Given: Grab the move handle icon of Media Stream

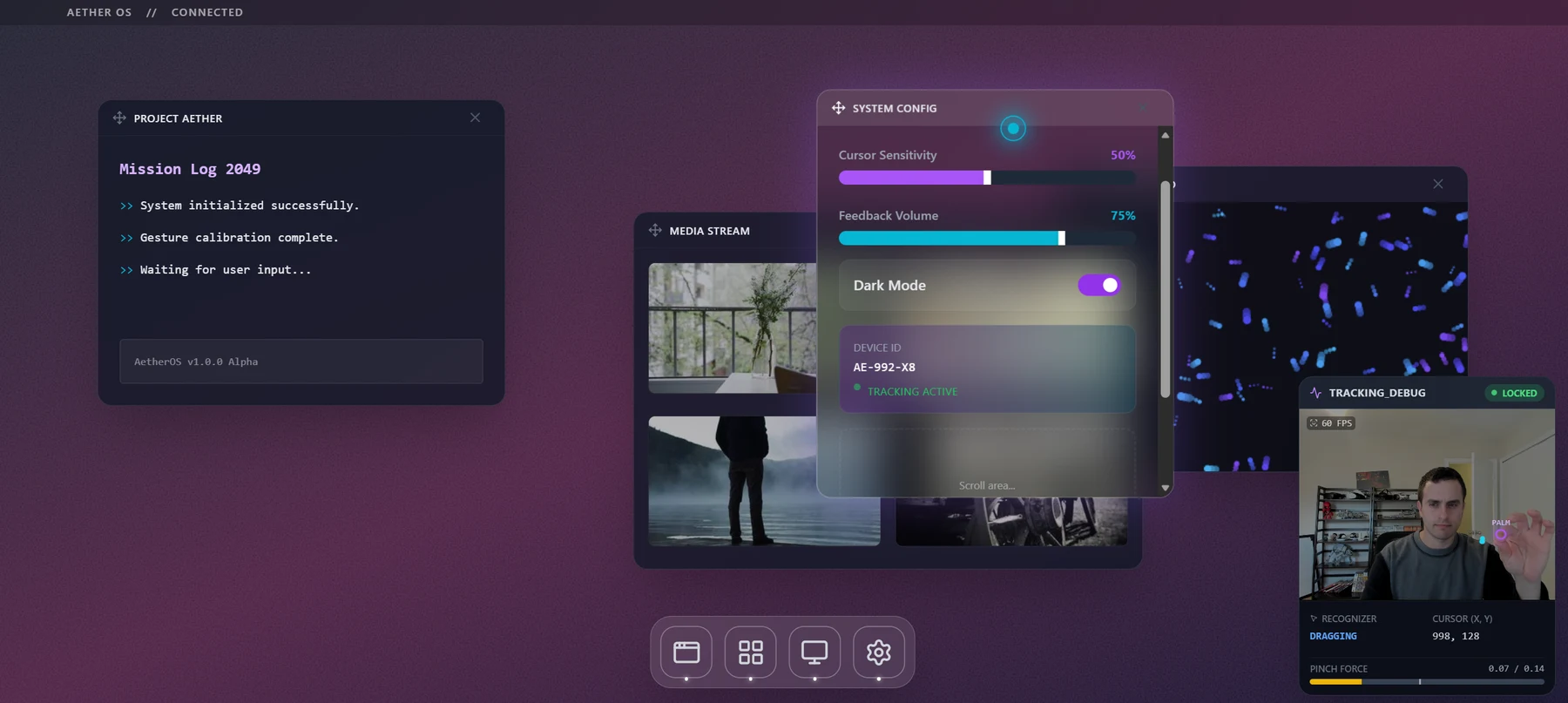Looking at the screenshot, I should point(655,230).
